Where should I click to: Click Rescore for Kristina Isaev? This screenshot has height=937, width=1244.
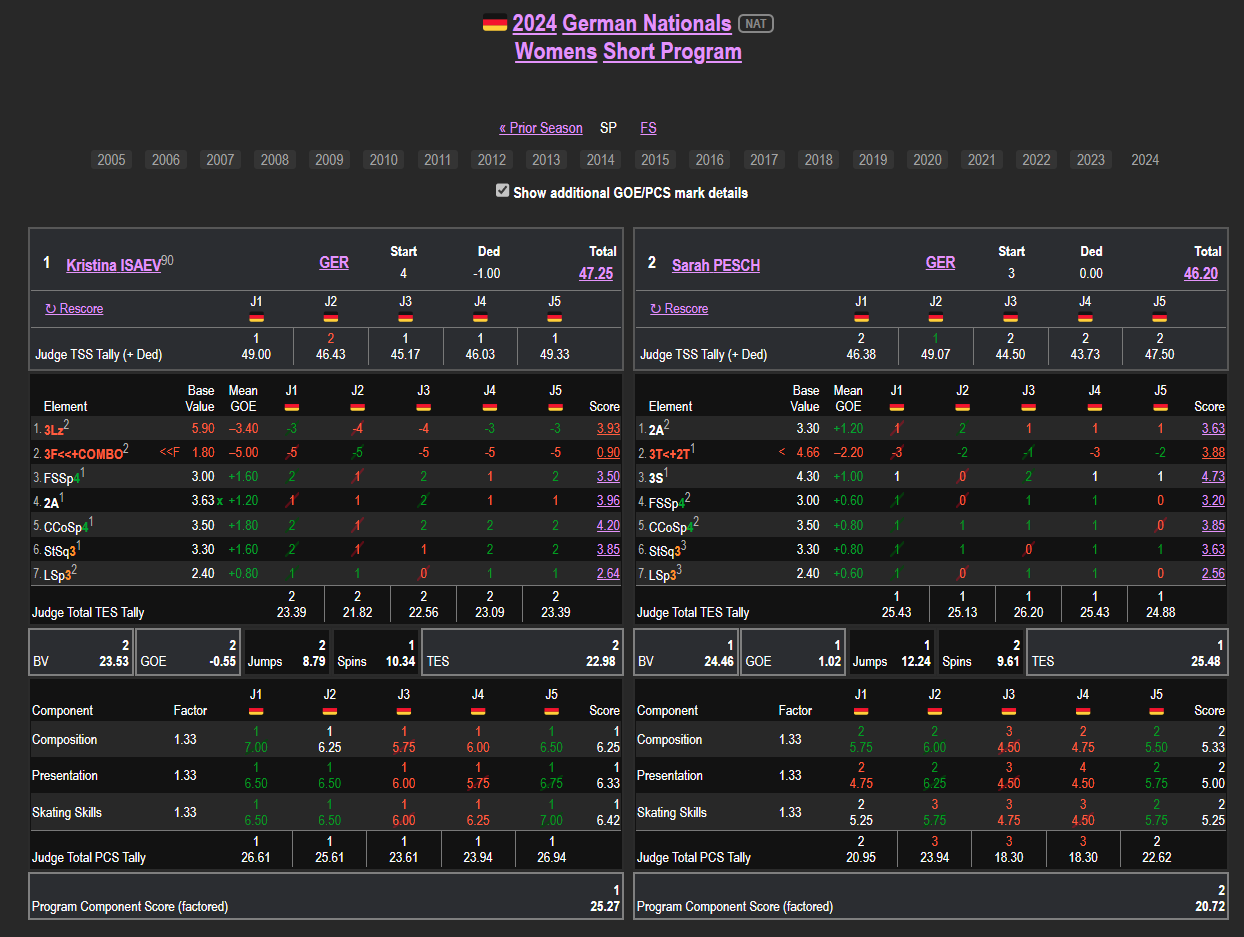pyautogui.click(x=74, y=309)
